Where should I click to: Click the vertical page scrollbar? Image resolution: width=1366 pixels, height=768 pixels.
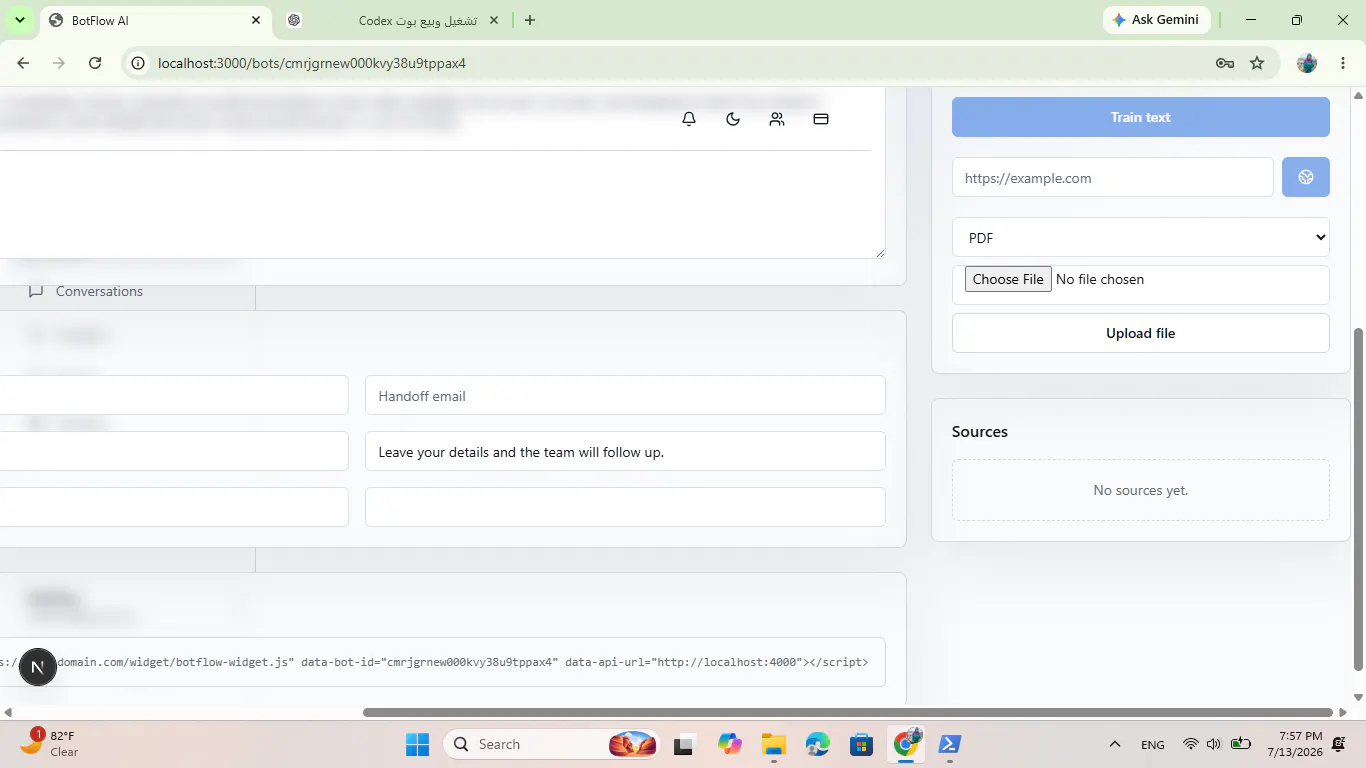[1358, 500]
